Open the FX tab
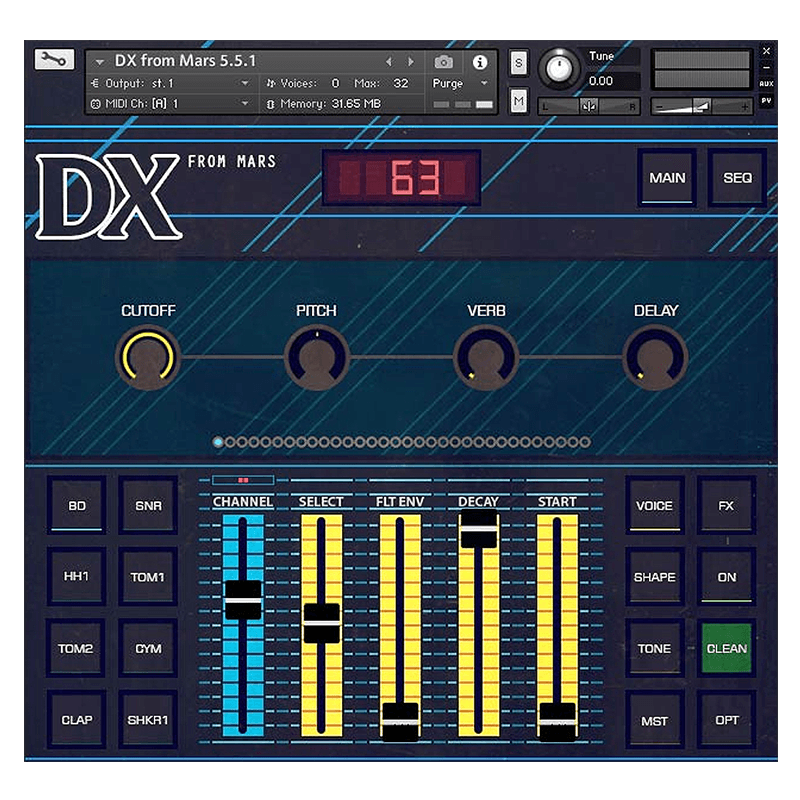The height and width of the screenshot is (800, 800). click(726, 505)
